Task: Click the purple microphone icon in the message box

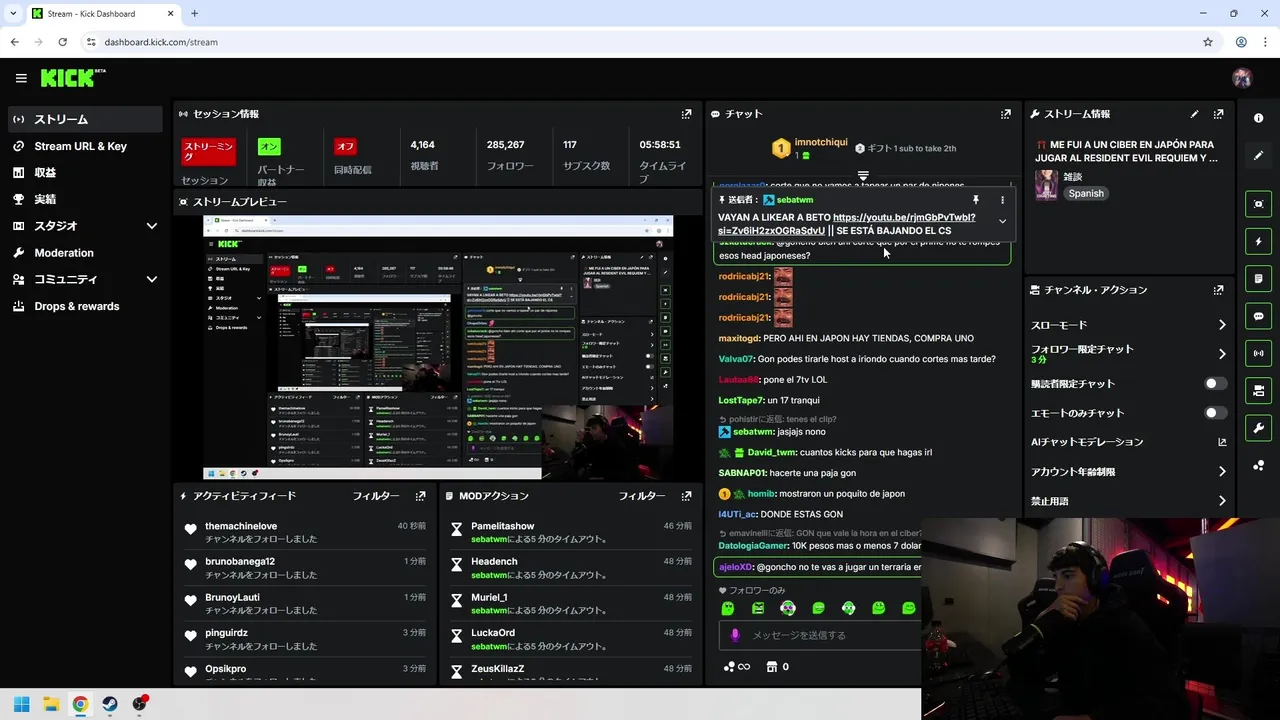Action: click(x=735, y=635)
